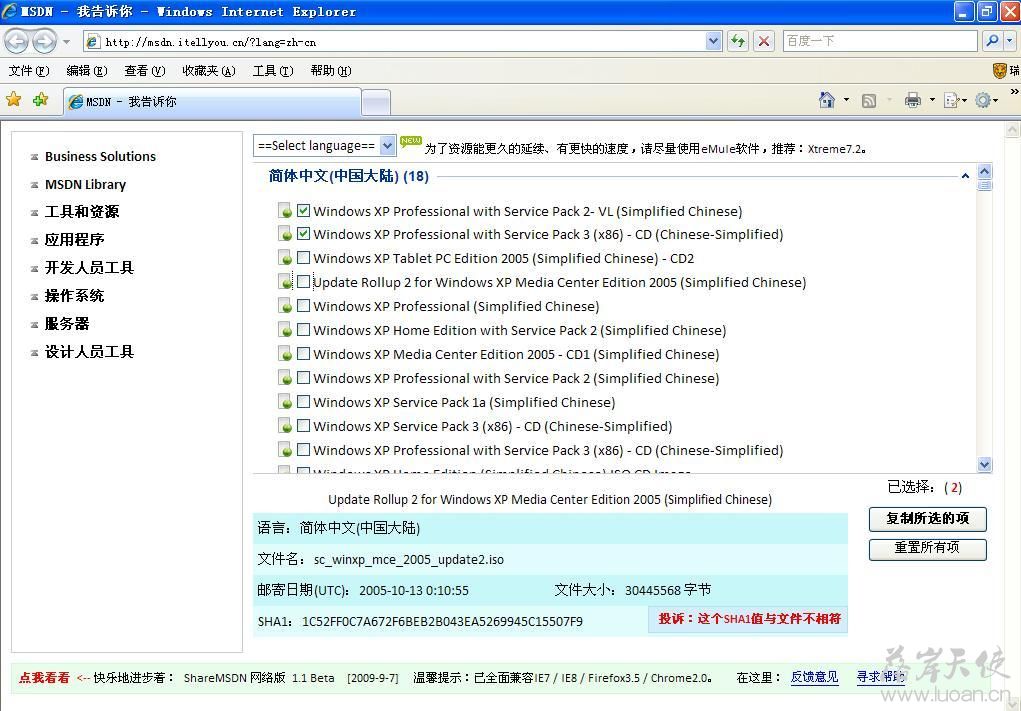The height and width of the screenshot is (711, 1021).
Task: Click the search magnifier icon
Action: tap(992, 41)
